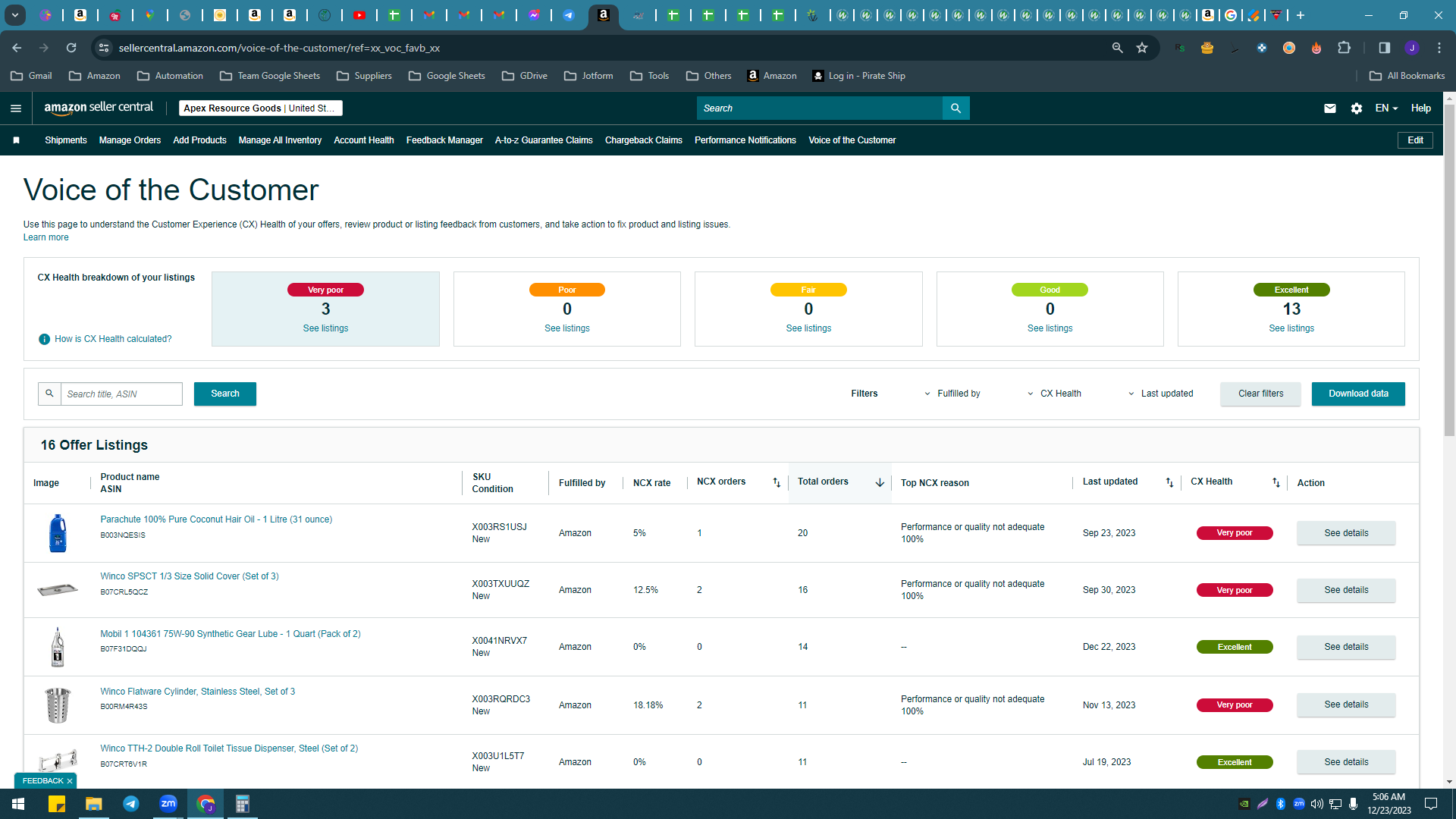Click the Search title, ASIN input field

point(121,394)
